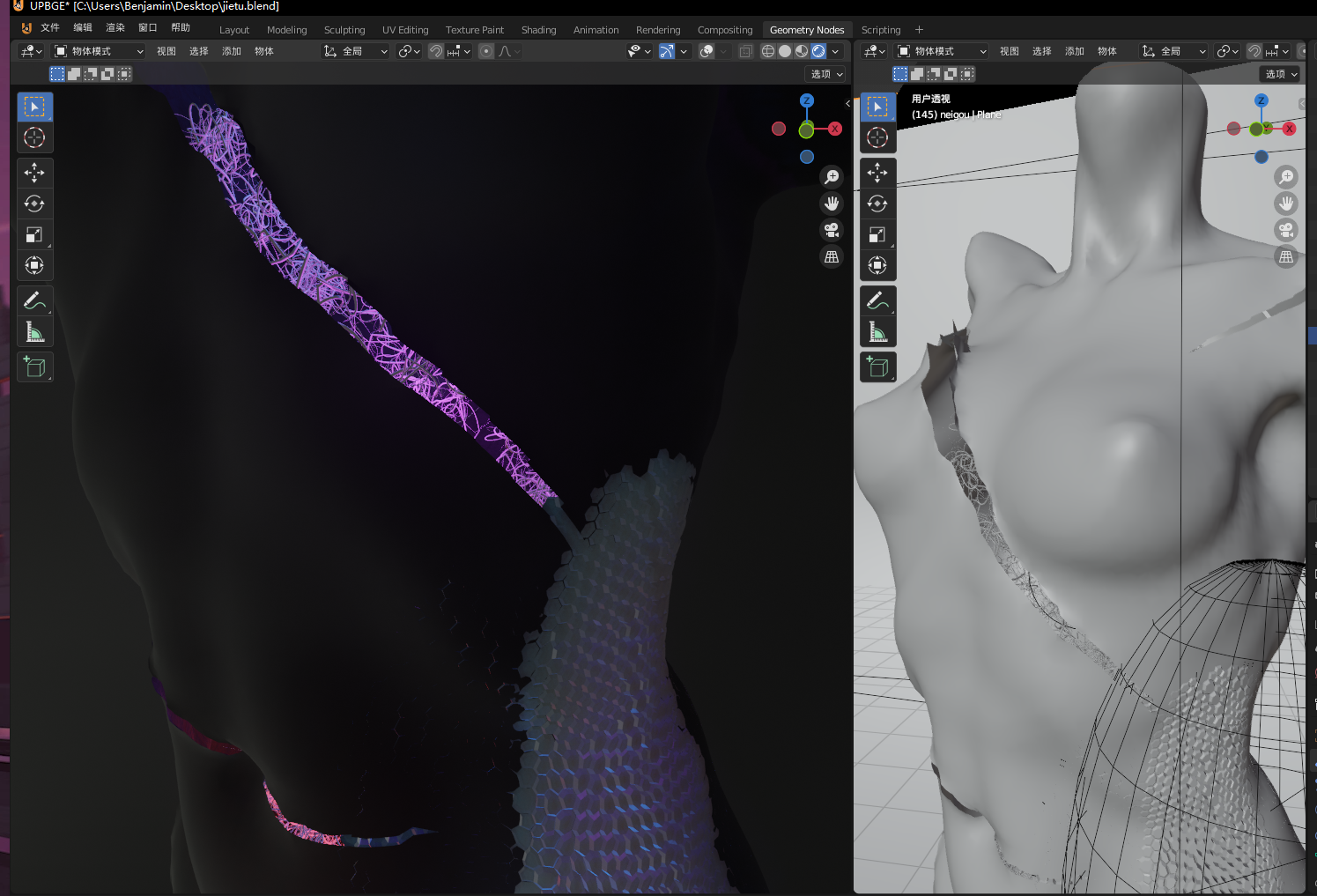Enable rendered viewport shading in left viewport
Screen dimensions: 1317x896
pyautogui.click(x=818, y=51)
